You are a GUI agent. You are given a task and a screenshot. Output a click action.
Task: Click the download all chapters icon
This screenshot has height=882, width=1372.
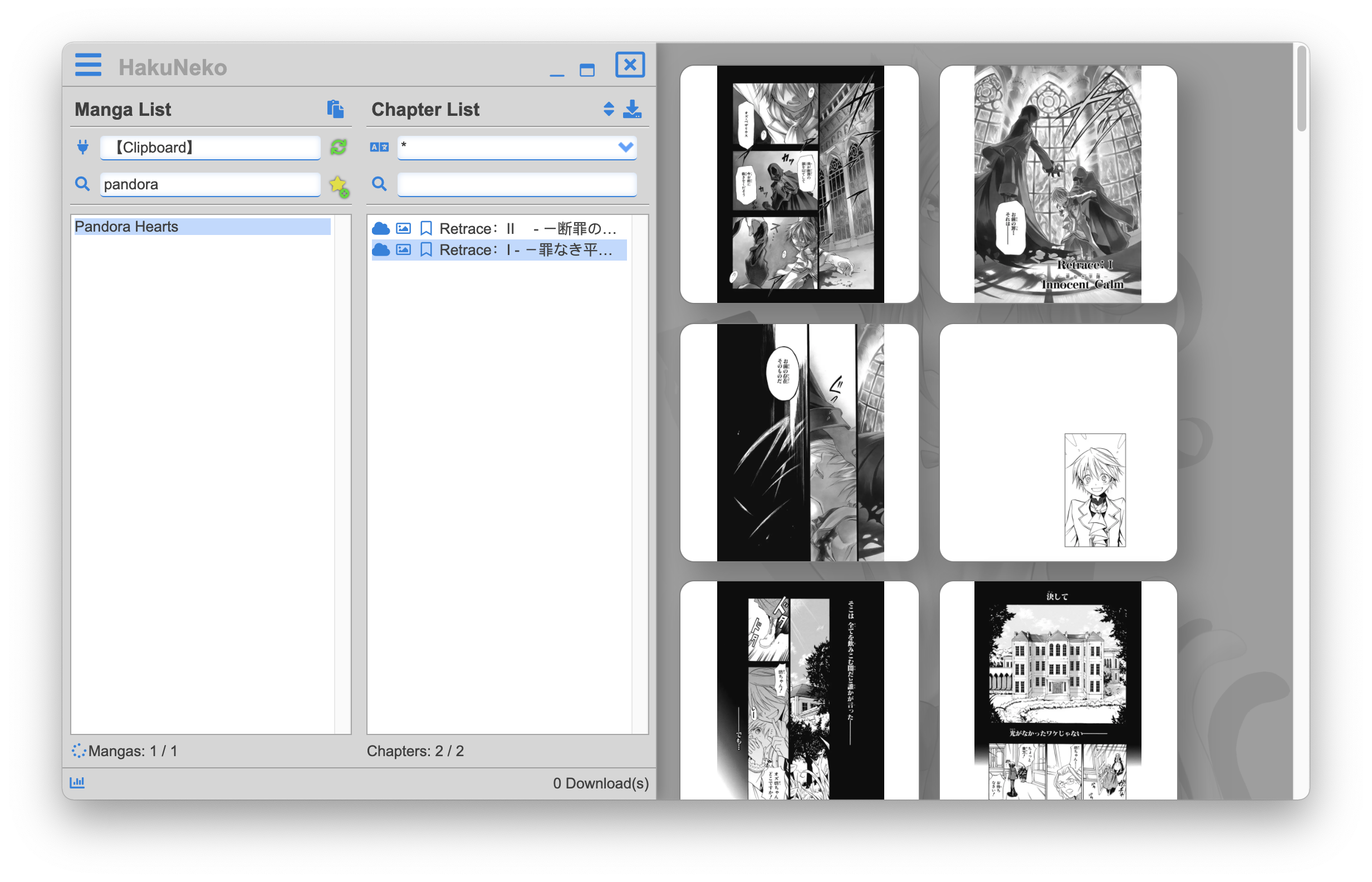[632, 109]
